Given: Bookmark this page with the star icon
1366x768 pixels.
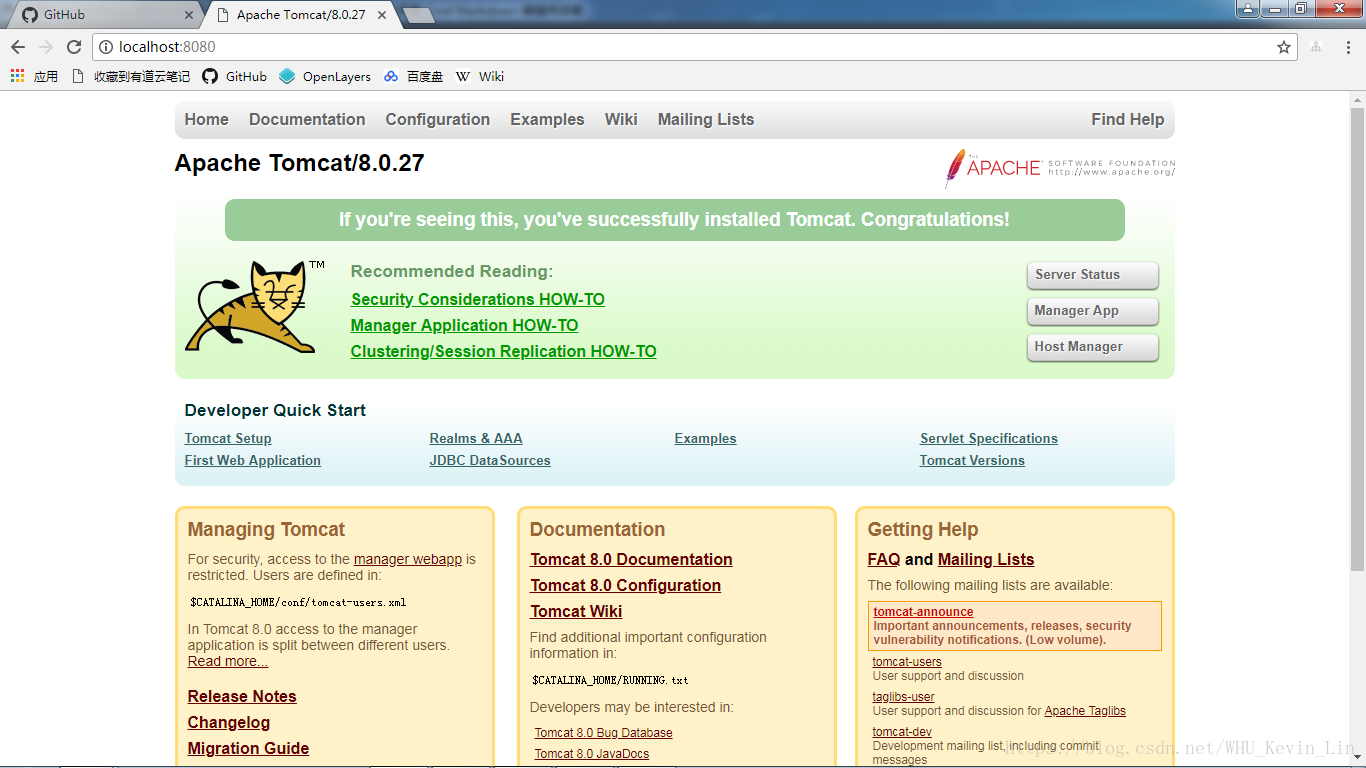Looking at the screenshot, I should tap(1284, 47).
